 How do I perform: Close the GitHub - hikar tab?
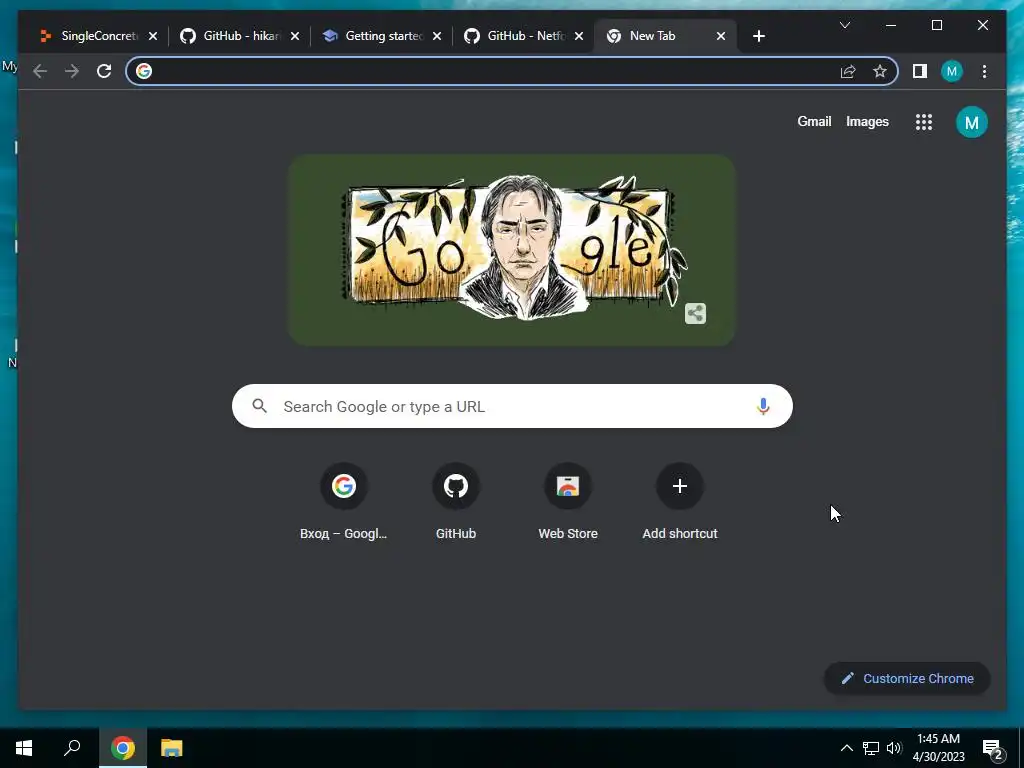[x=295, y=36]
